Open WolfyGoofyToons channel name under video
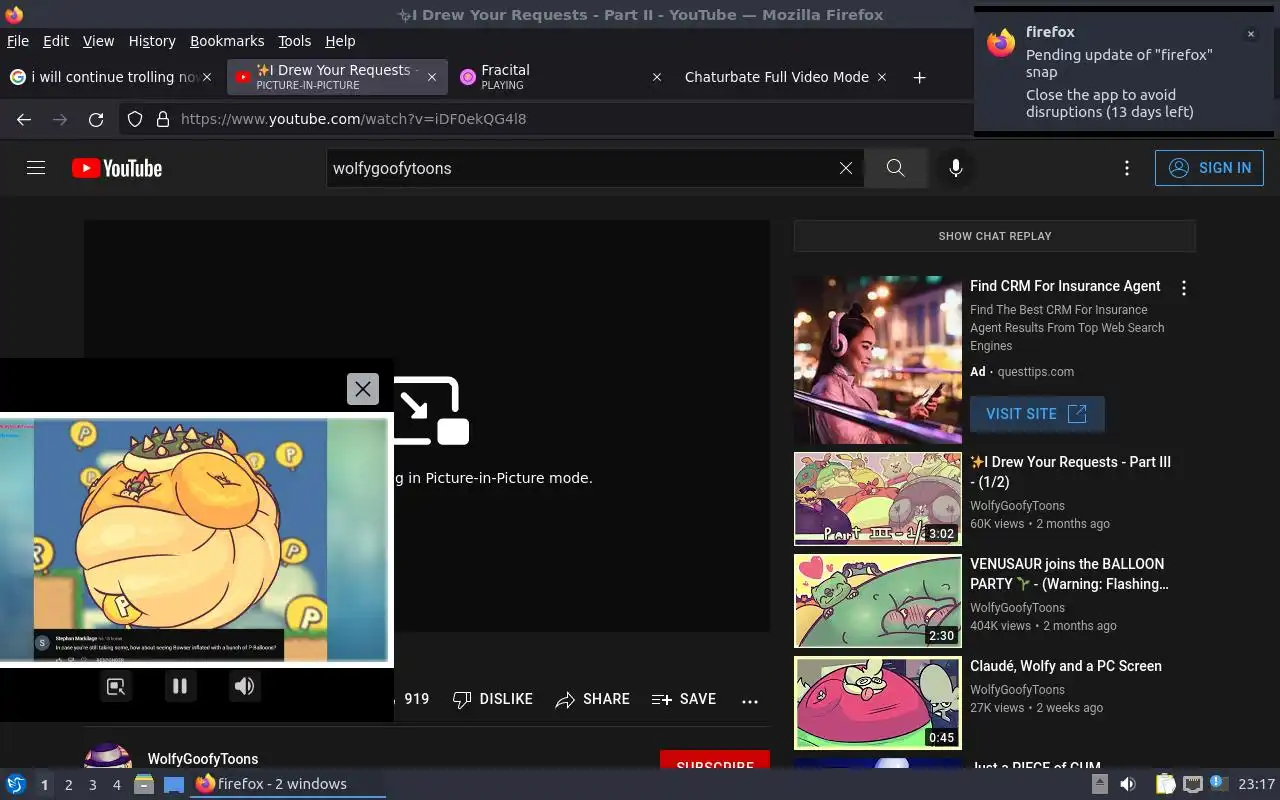 [203, 759]
